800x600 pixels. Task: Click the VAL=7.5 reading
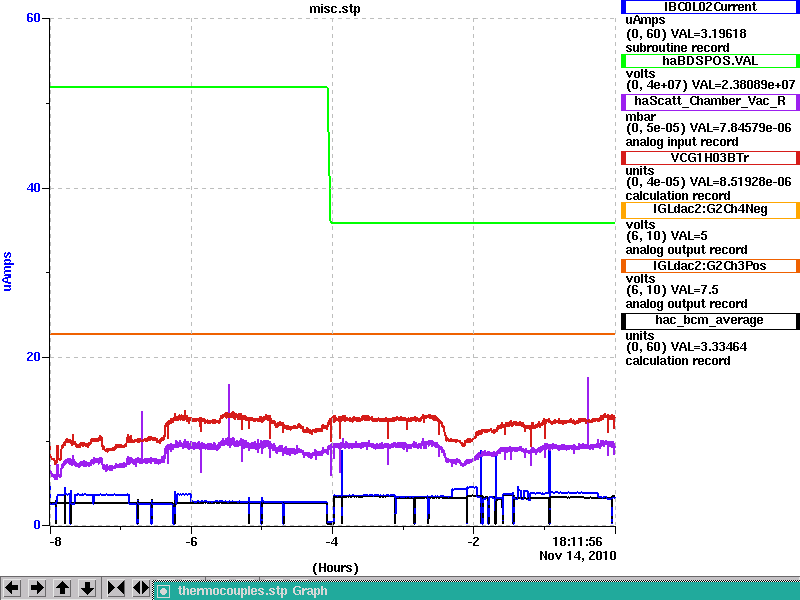[x=694, y=290]
